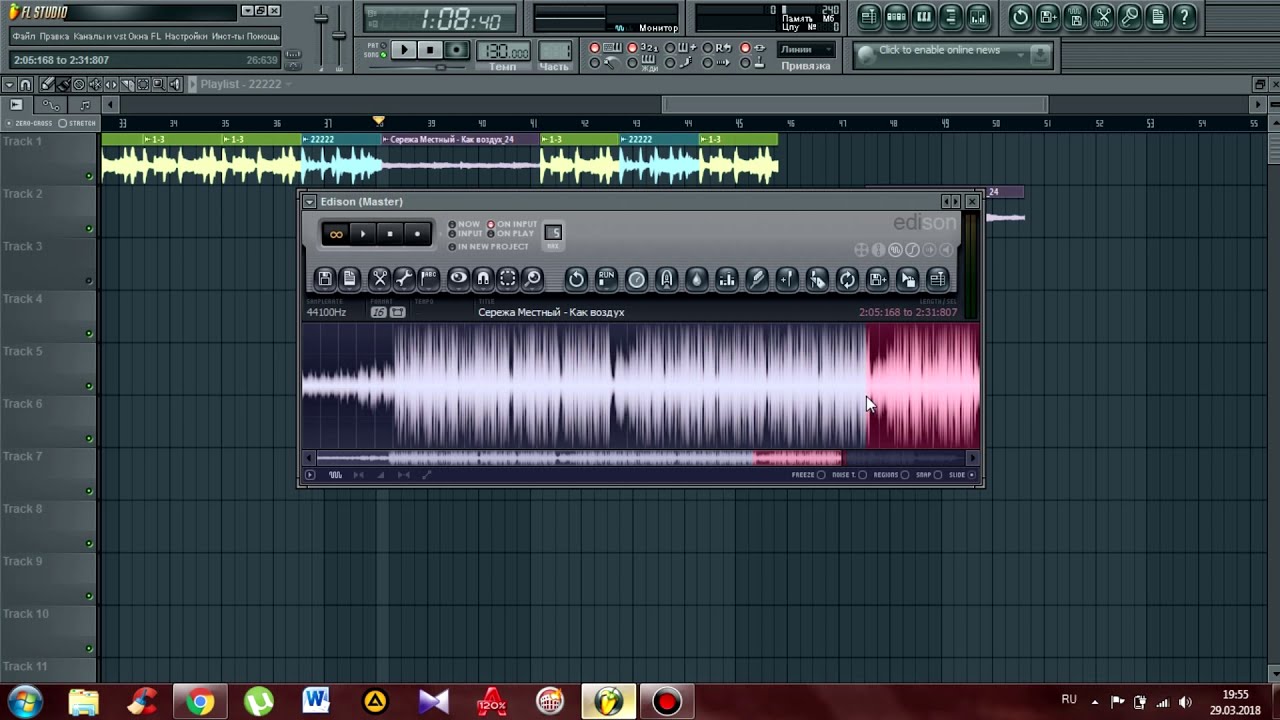Select Edison's NOW recording option
This screenshot has height=720, width=1280.
466,224
